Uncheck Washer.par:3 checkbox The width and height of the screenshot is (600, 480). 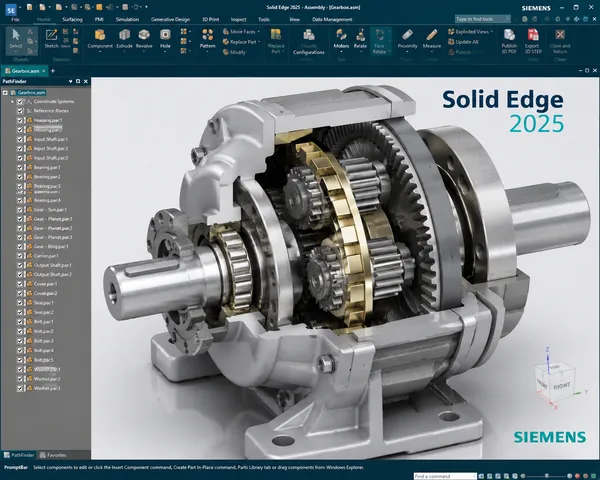coord(20,388)
